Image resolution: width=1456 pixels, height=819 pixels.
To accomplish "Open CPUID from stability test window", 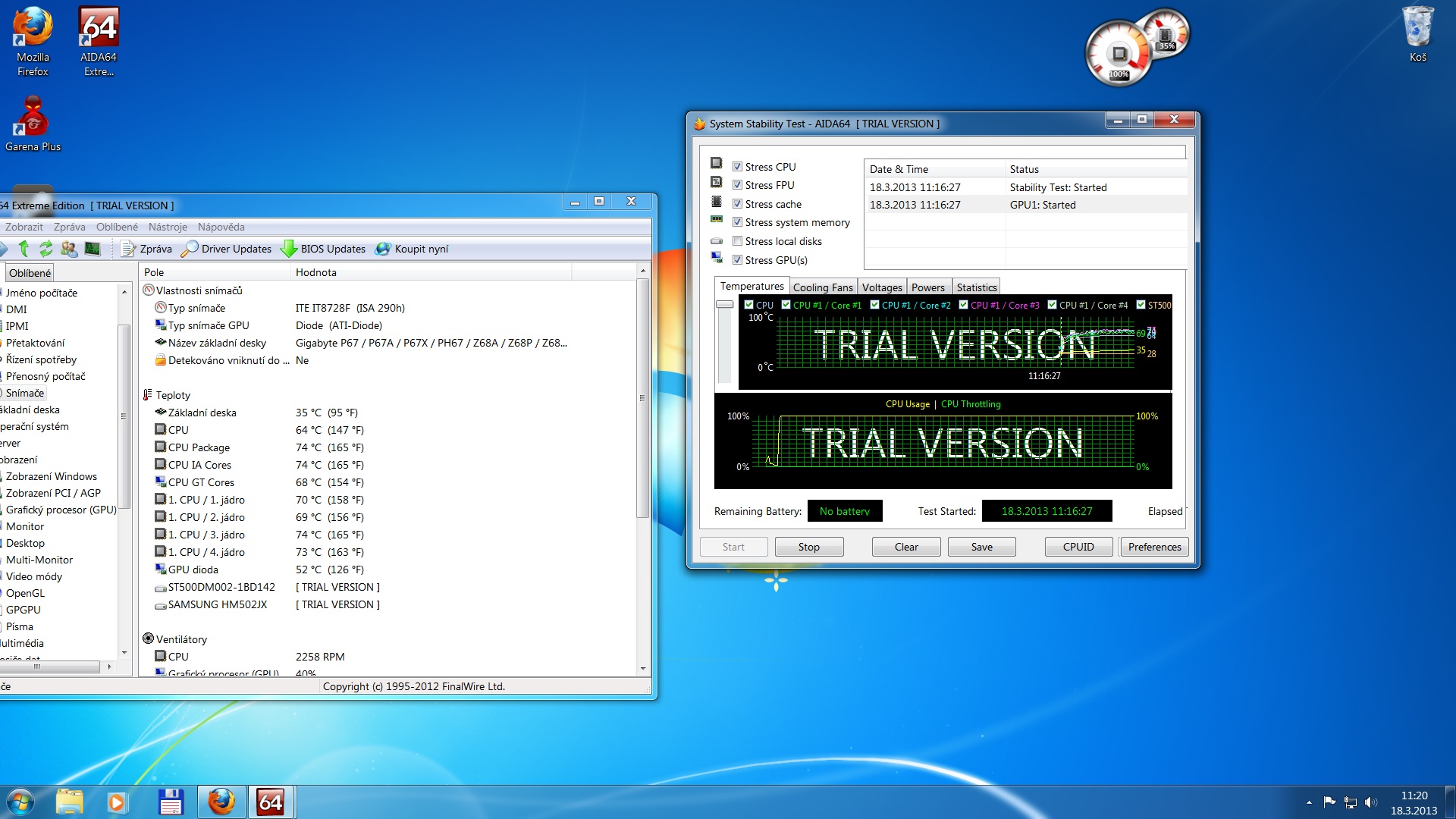I will 1078,547.
